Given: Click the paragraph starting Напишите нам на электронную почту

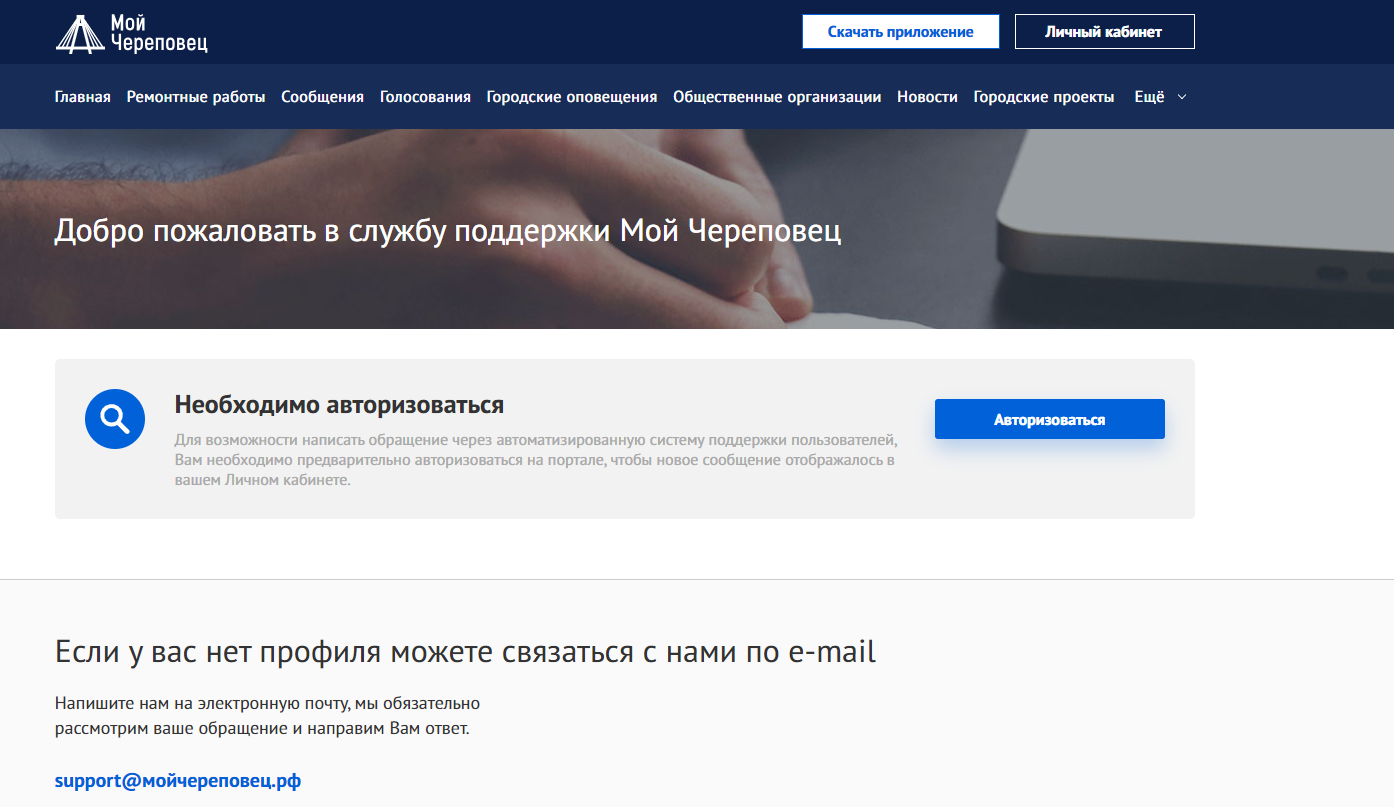Looking at the screenshot, I should click(268, 716).
